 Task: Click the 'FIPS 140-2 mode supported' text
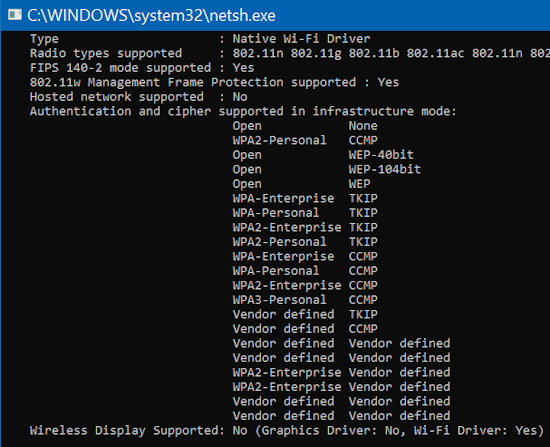120,68
